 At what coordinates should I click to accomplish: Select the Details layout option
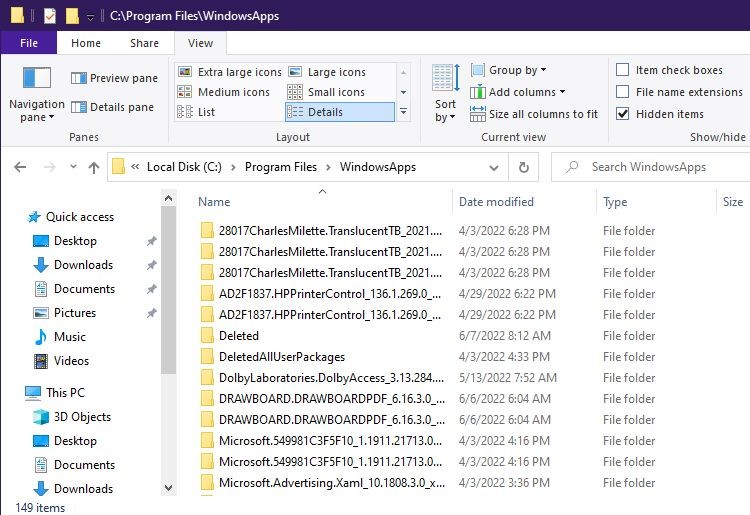tap(340, 112)
